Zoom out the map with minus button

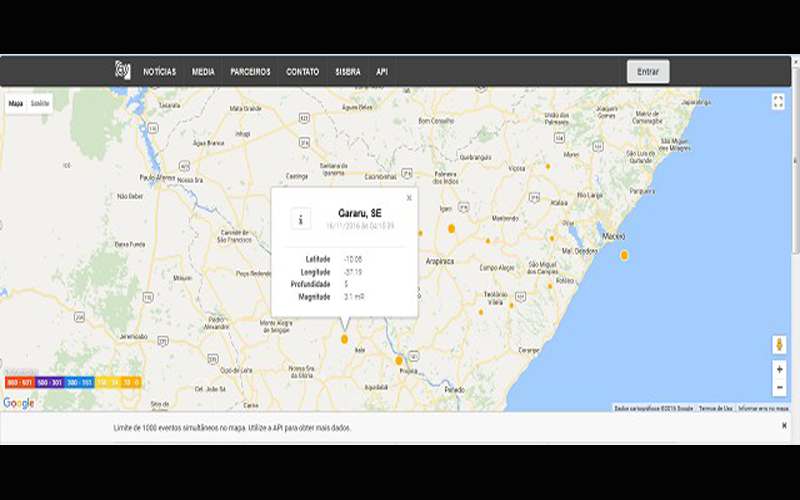click(779, 388)
